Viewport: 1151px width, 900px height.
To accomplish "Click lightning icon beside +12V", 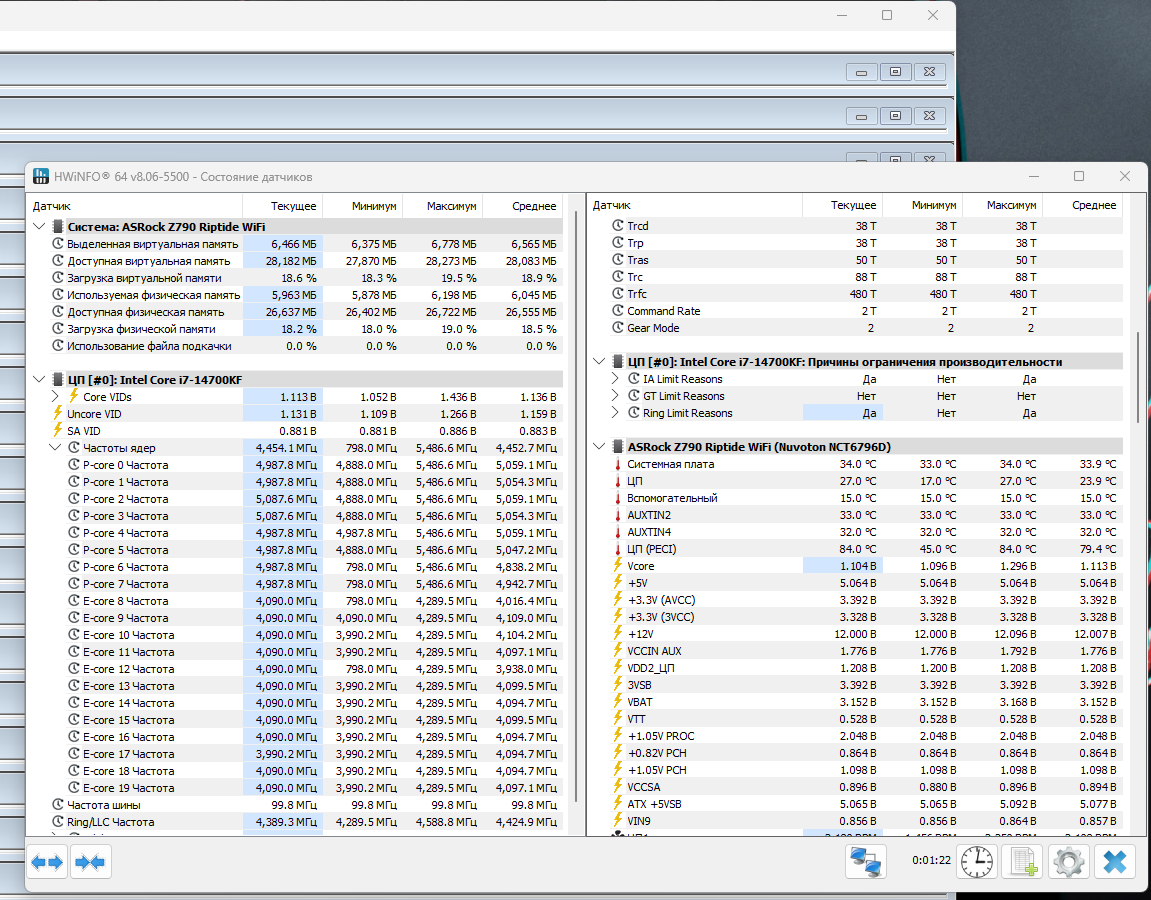I will pos(617,634).
